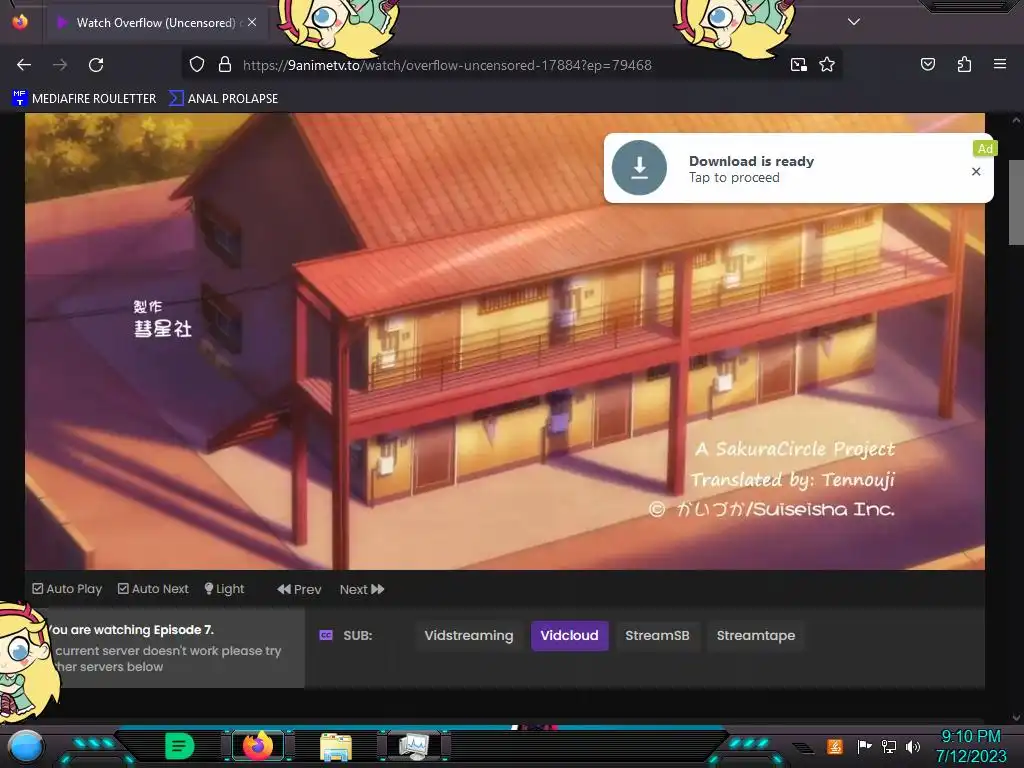
Task: Open the Start orb button
Action: coord(26,746)
